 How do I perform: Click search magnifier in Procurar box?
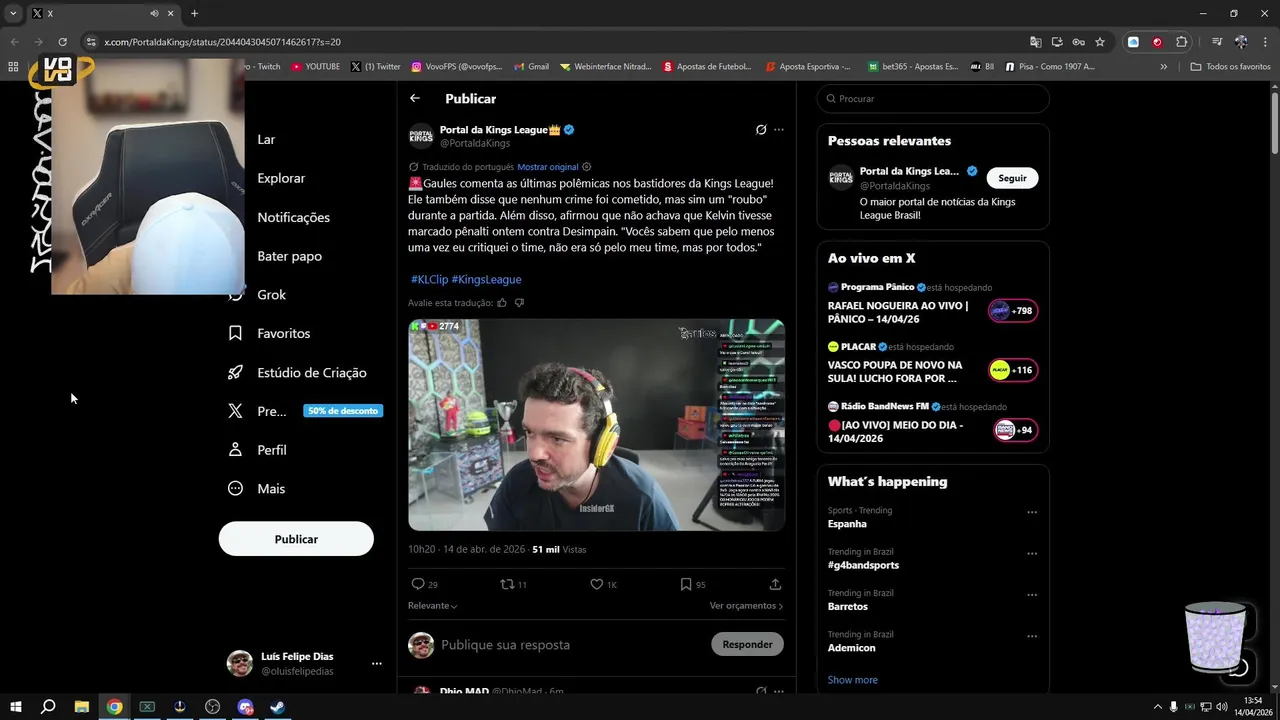(x=829, y=99)
